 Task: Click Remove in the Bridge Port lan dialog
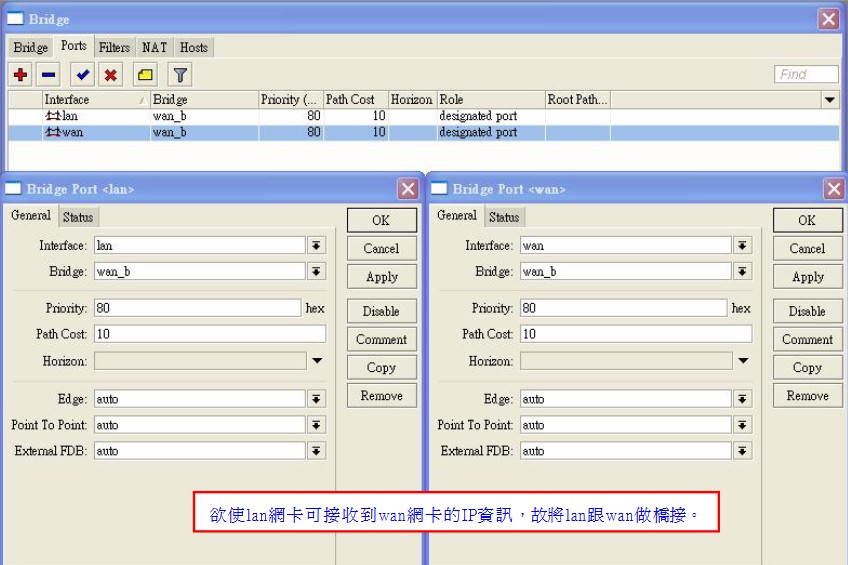(381, 396)
